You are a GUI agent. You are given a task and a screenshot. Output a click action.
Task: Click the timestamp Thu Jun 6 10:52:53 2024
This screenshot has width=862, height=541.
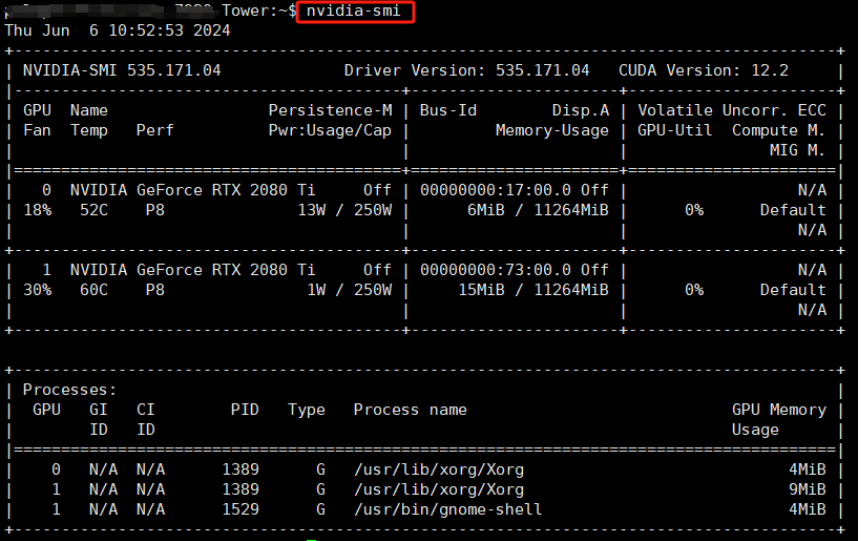point(118,30)
